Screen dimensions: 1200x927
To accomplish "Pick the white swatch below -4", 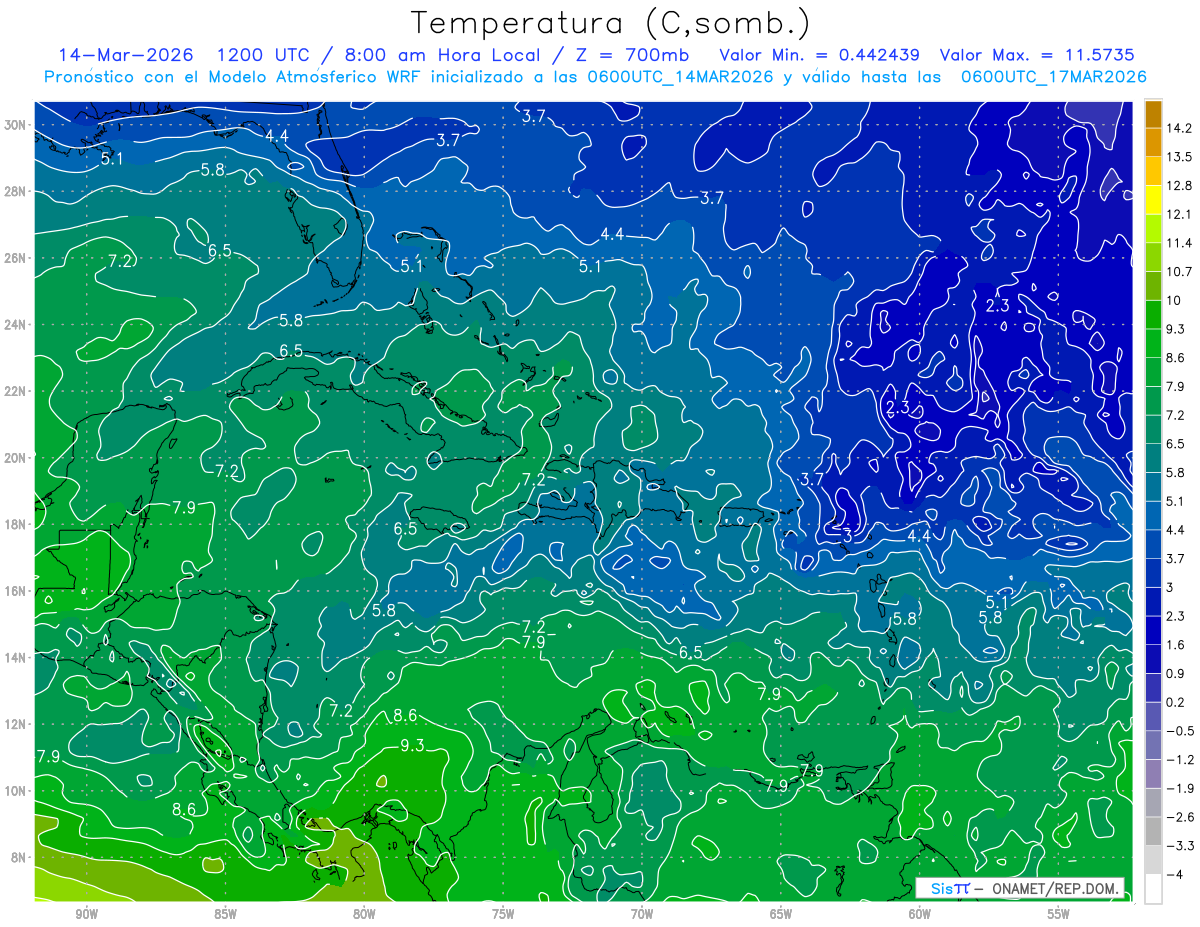I will coord(1153,889).
